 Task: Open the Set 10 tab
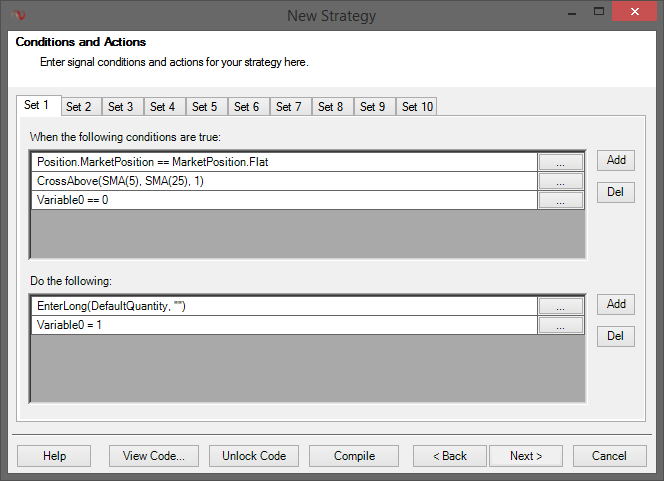(x=417, y=107)
